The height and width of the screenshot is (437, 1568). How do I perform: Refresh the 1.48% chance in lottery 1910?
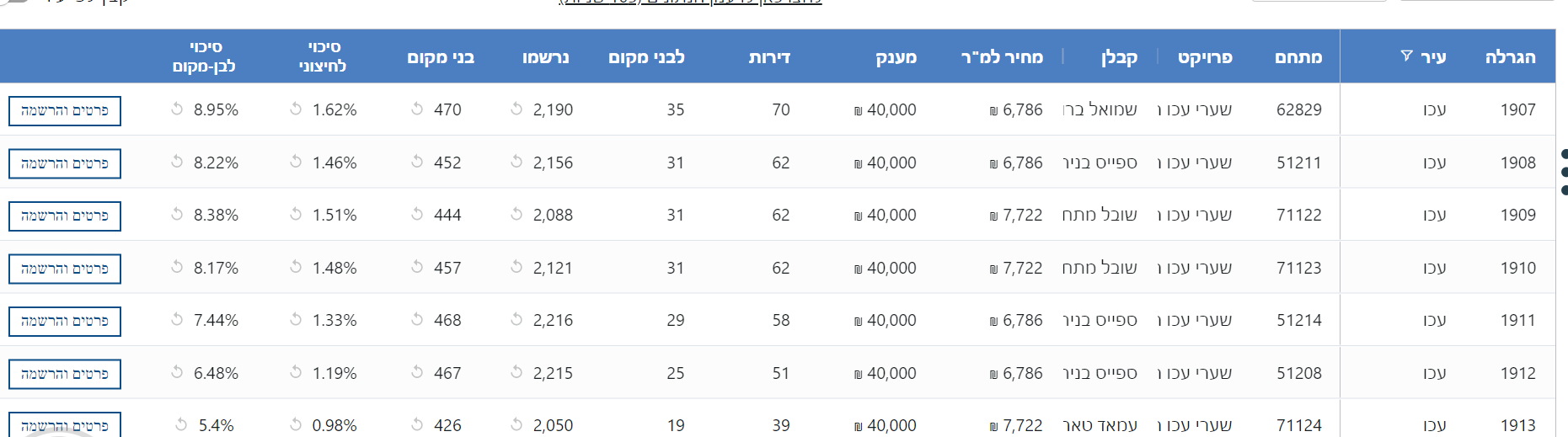coord(296,267)
